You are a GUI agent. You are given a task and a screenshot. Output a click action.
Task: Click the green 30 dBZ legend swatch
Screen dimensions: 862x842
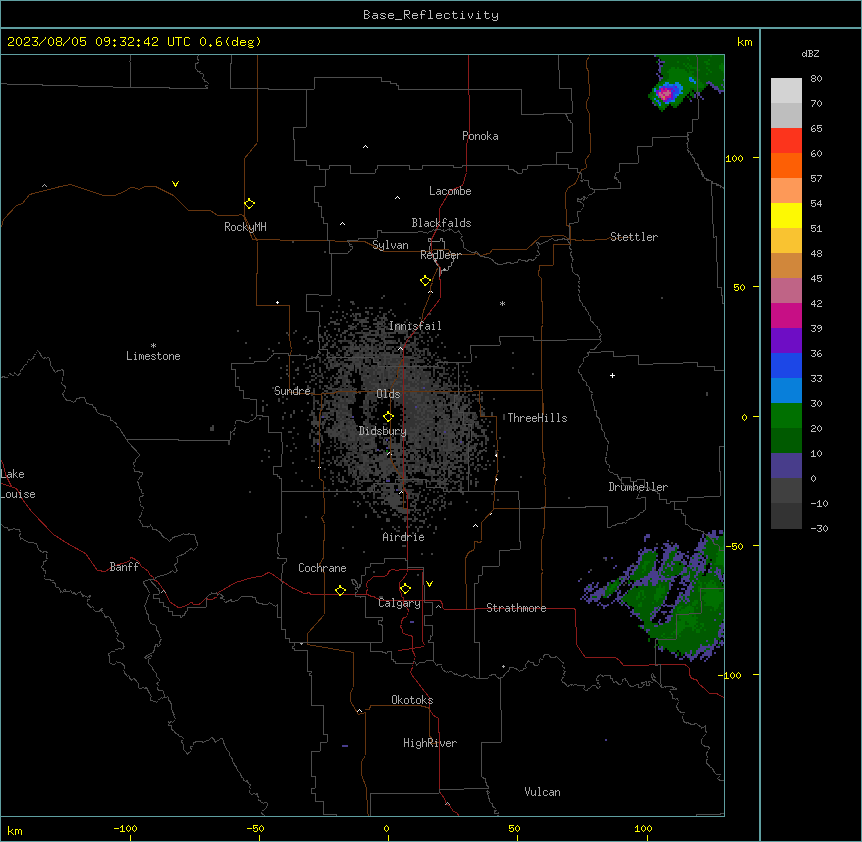[786, 416]
